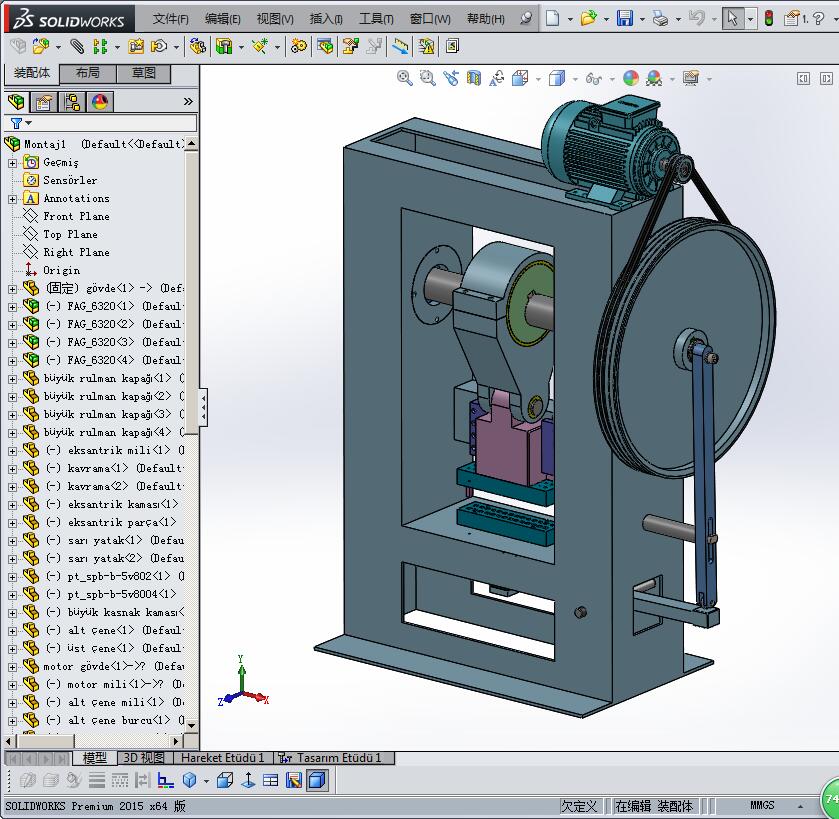Open the Hareket Etüdü 1 tab

coord(223,758)
